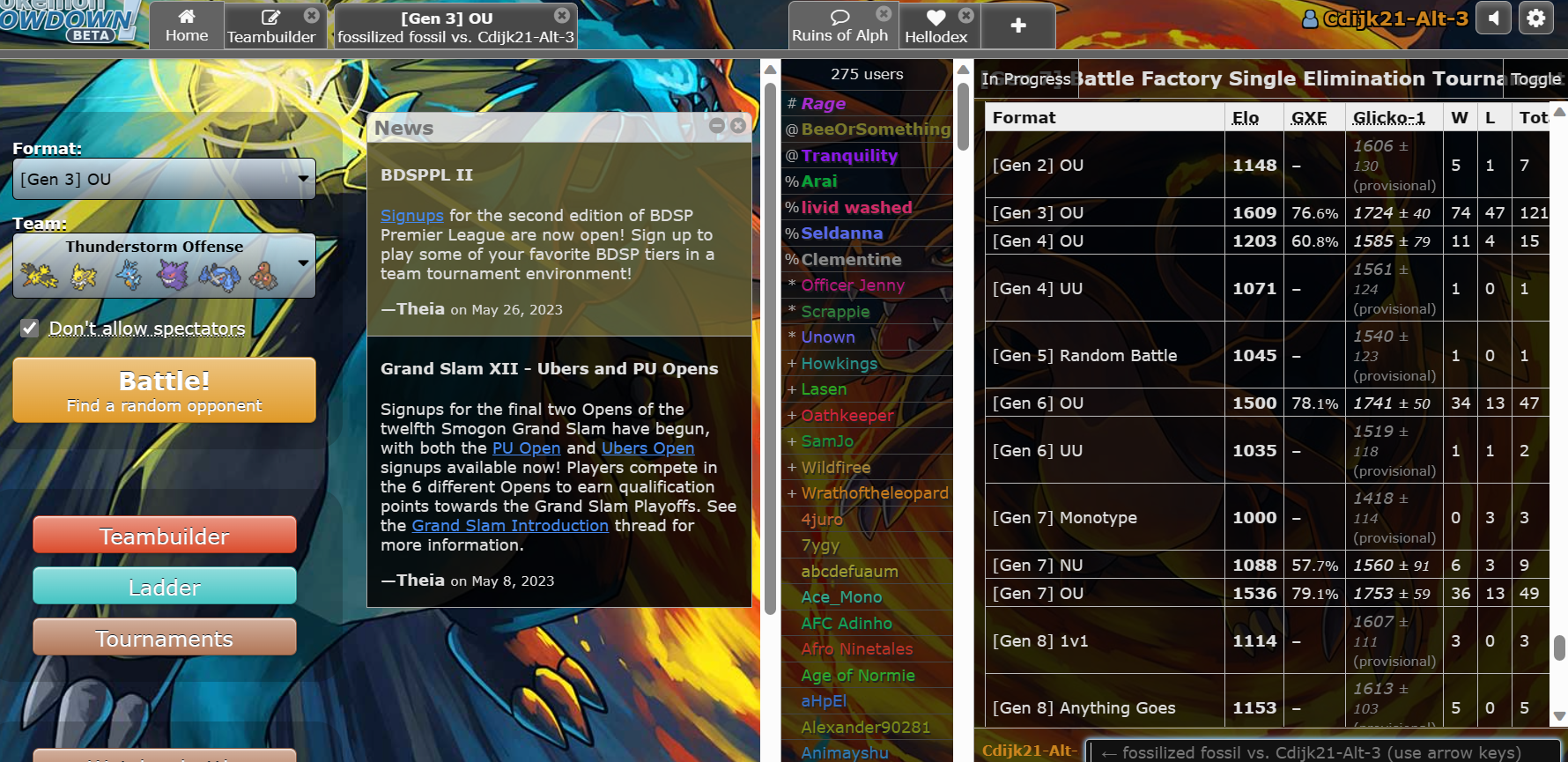This screenshot has width=1568, height=762.
Task: Click Battle! Find a random opponent
Action: point(164,390)
